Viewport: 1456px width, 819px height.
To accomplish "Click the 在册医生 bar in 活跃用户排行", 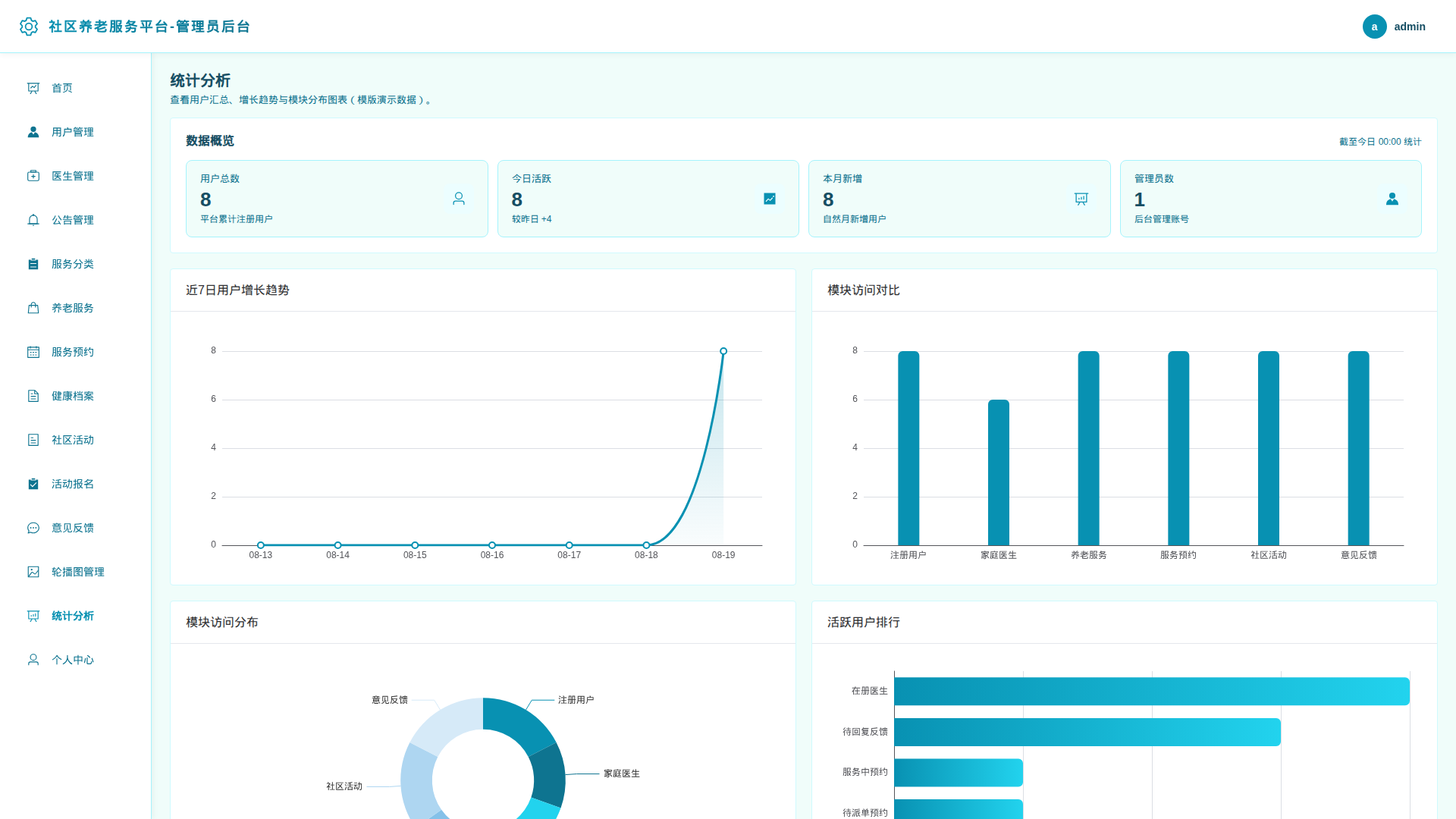I will click(1152, 692).
